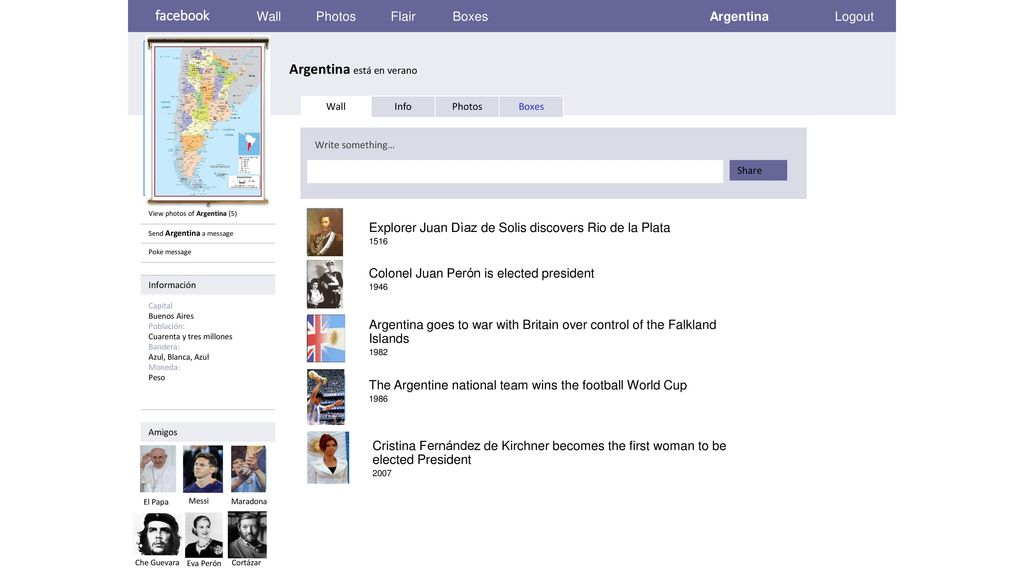Open El Papa friend photo
1024x576 pixels.
(157, 469)
